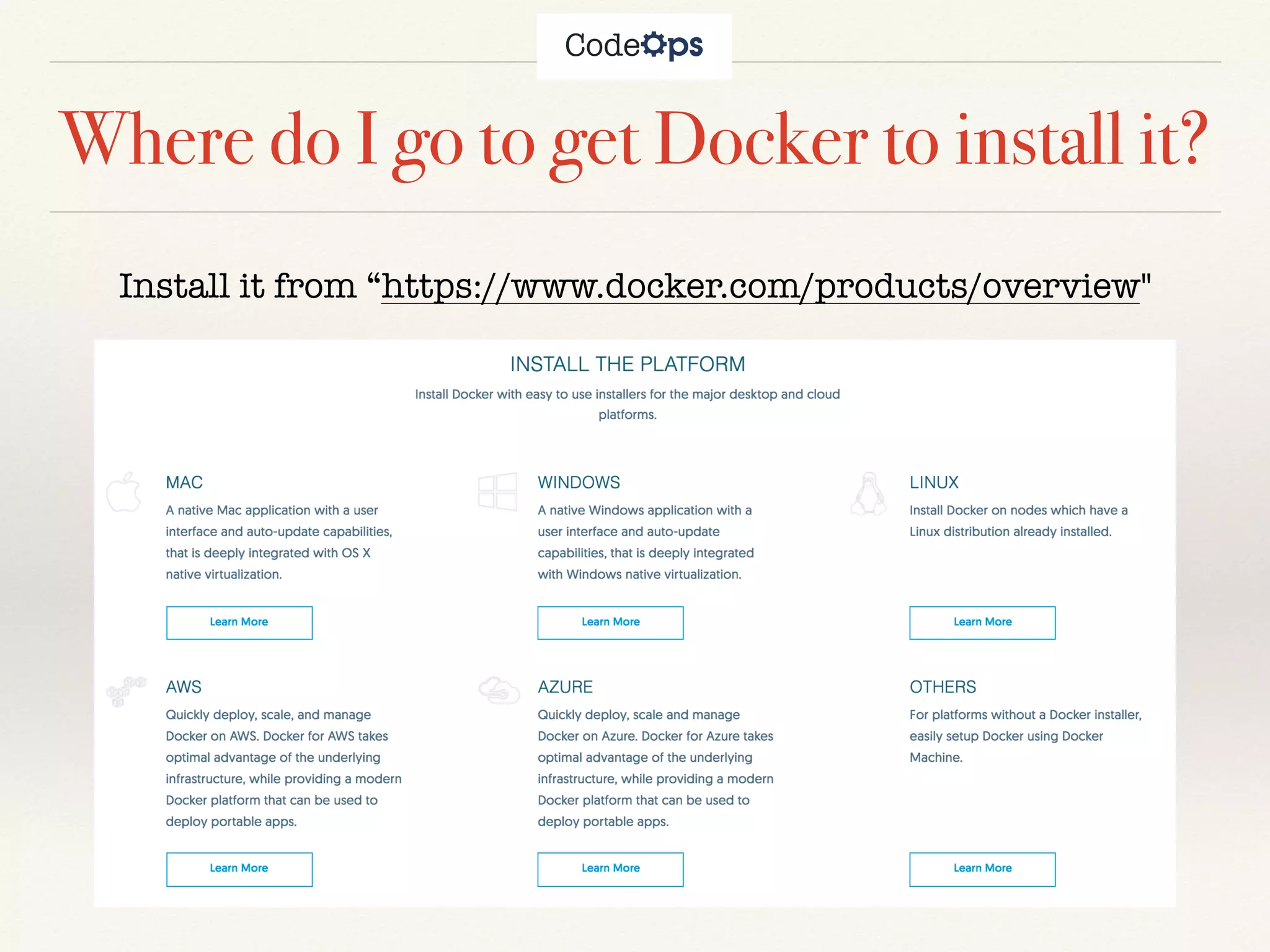The height and width of the screenshot is (952, 1270).
Task: Click the LINUX heading
Action: click(934, 482)
